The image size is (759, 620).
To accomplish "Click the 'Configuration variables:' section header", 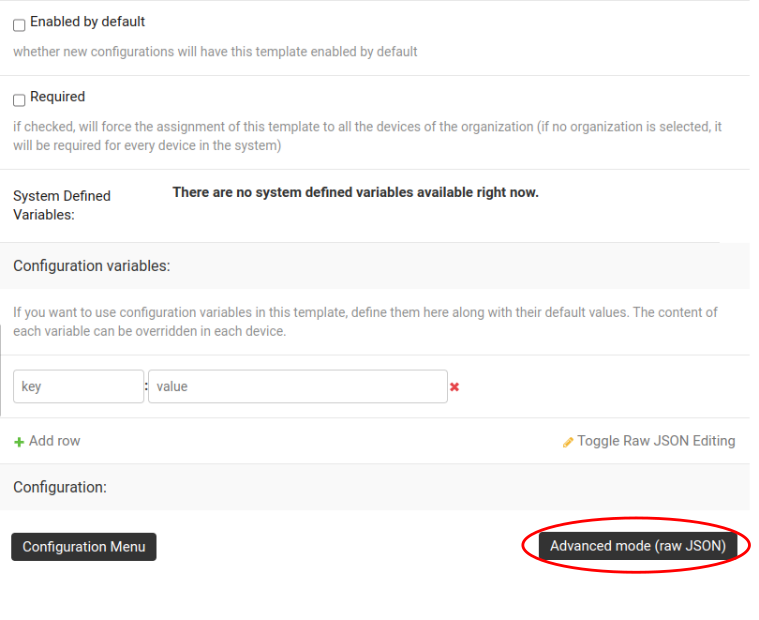I will click(x=92, y=266).
